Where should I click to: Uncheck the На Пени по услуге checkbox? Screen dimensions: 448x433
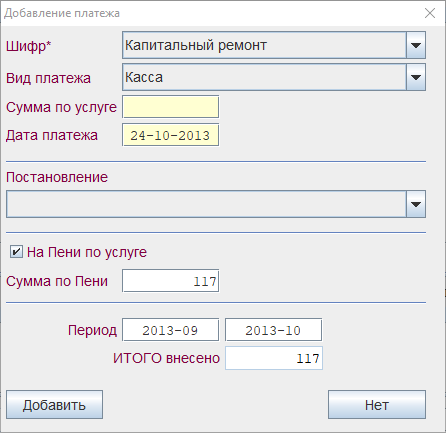pos(16,252)
